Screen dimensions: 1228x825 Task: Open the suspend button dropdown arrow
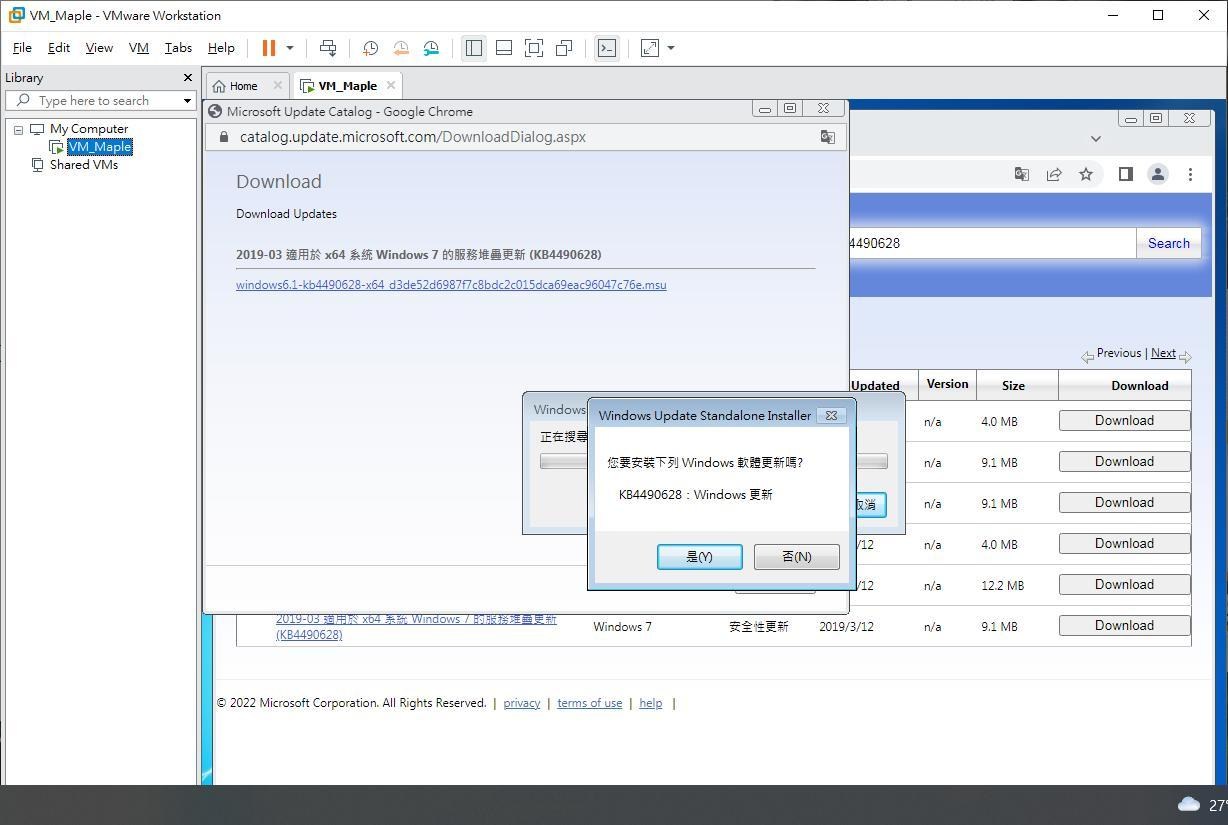tap(289, 47)
